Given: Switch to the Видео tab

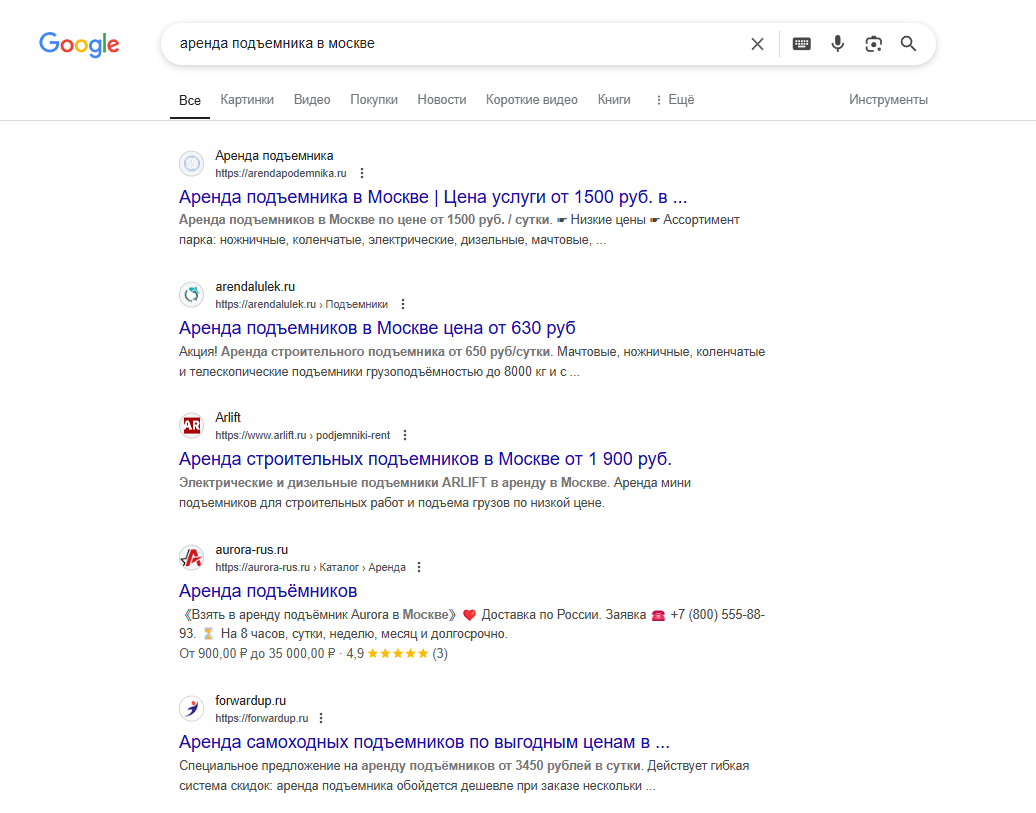Looking at the screenshot, I should point(312,100).
